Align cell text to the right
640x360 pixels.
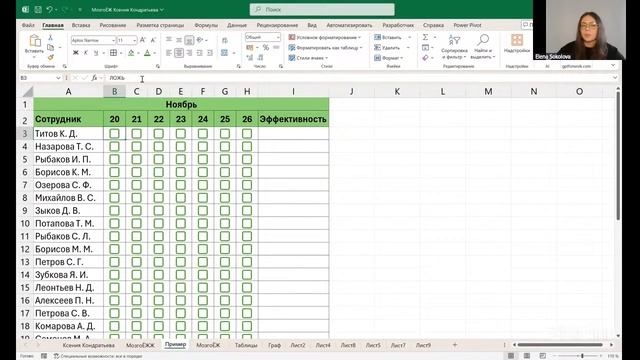[x=189, y=53]
